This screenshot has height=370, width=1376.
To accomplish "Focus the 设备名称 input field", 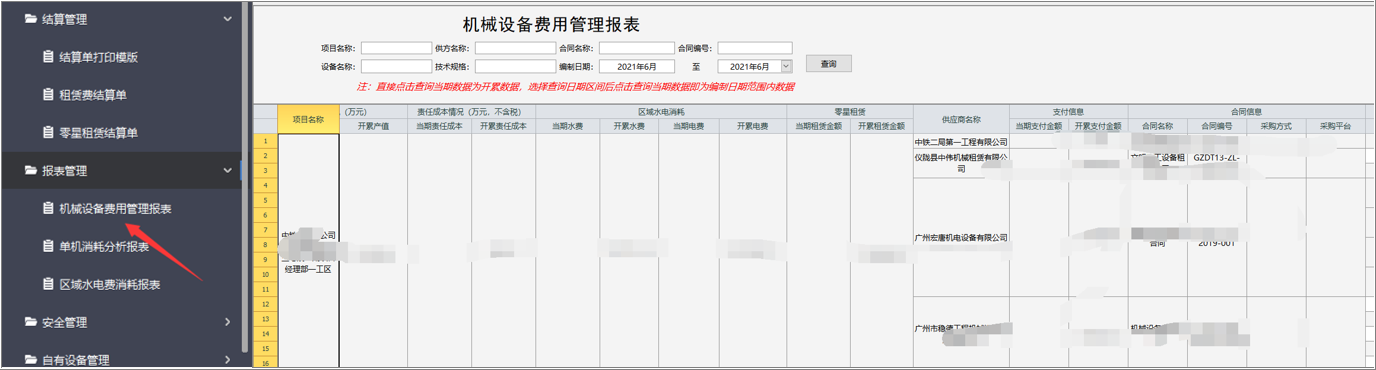I will coord(396,67).
